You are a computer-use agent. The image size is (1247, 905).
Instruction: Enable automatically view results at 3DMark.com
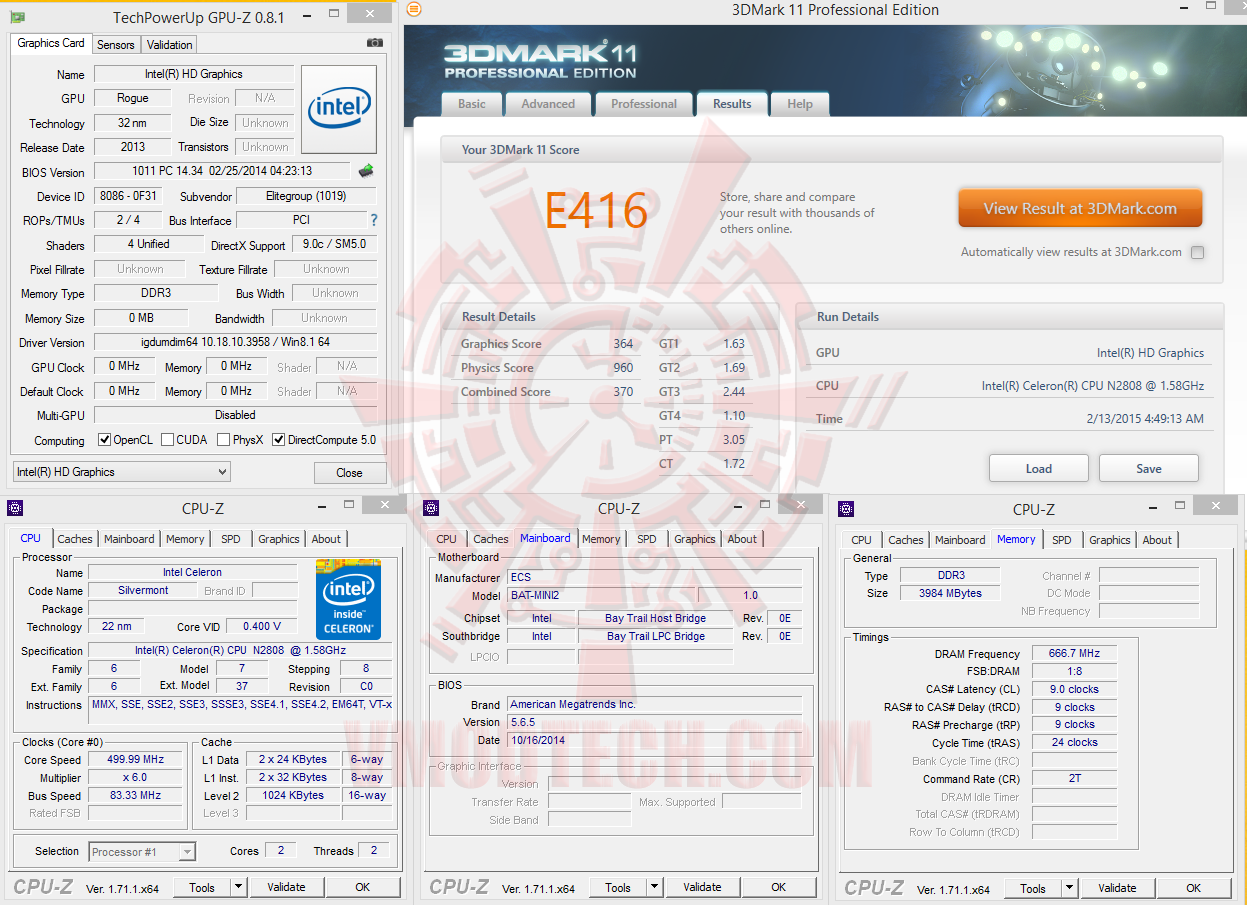1197,253
